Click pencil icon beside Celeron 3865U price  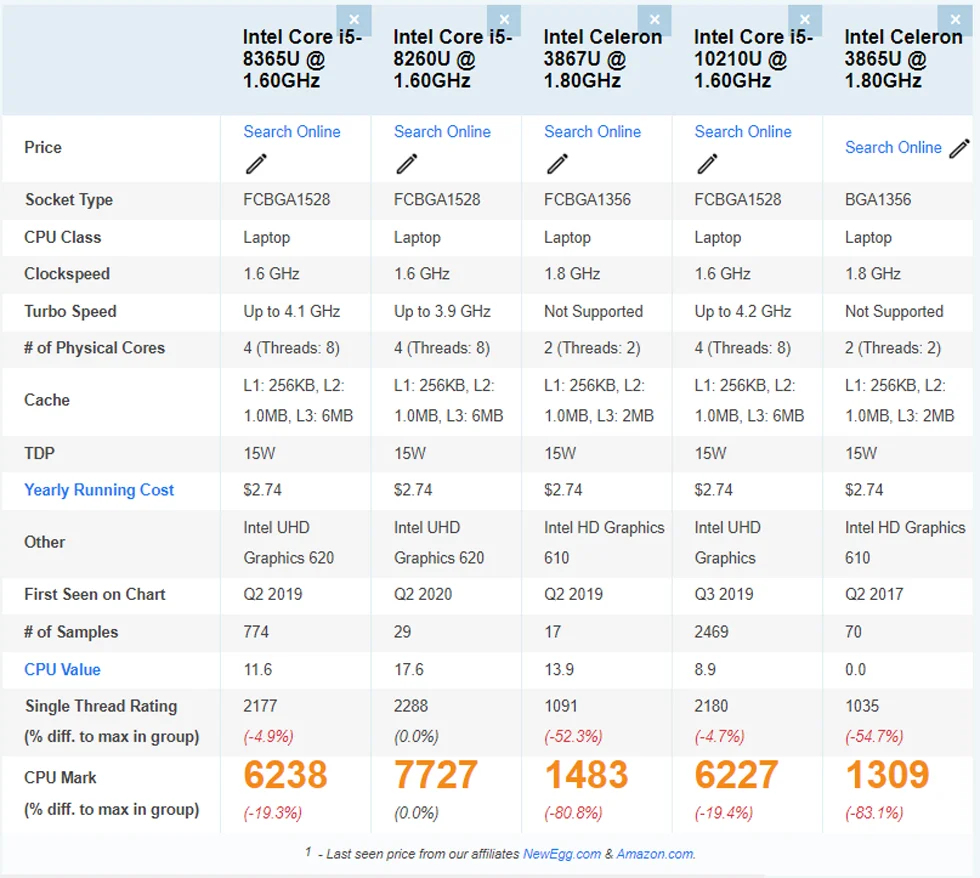pyautogui.click(x=959, y=148)
